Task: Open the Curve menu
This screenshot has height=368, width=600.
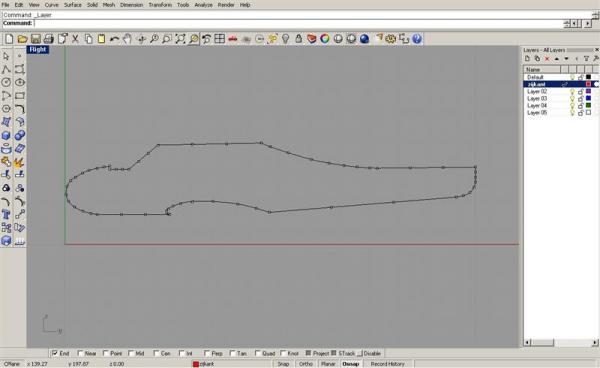Action: click(52, 5)
